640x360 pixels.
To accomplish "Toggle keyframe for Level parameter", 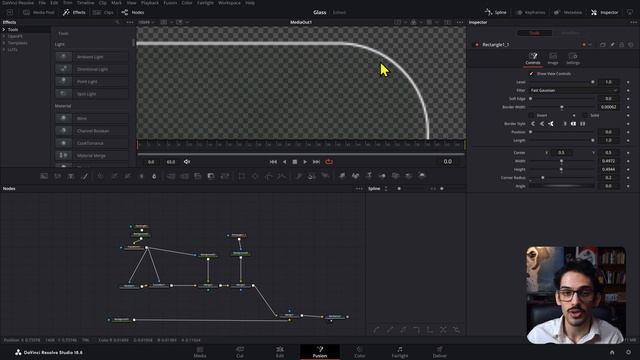I will click(628, 82).
